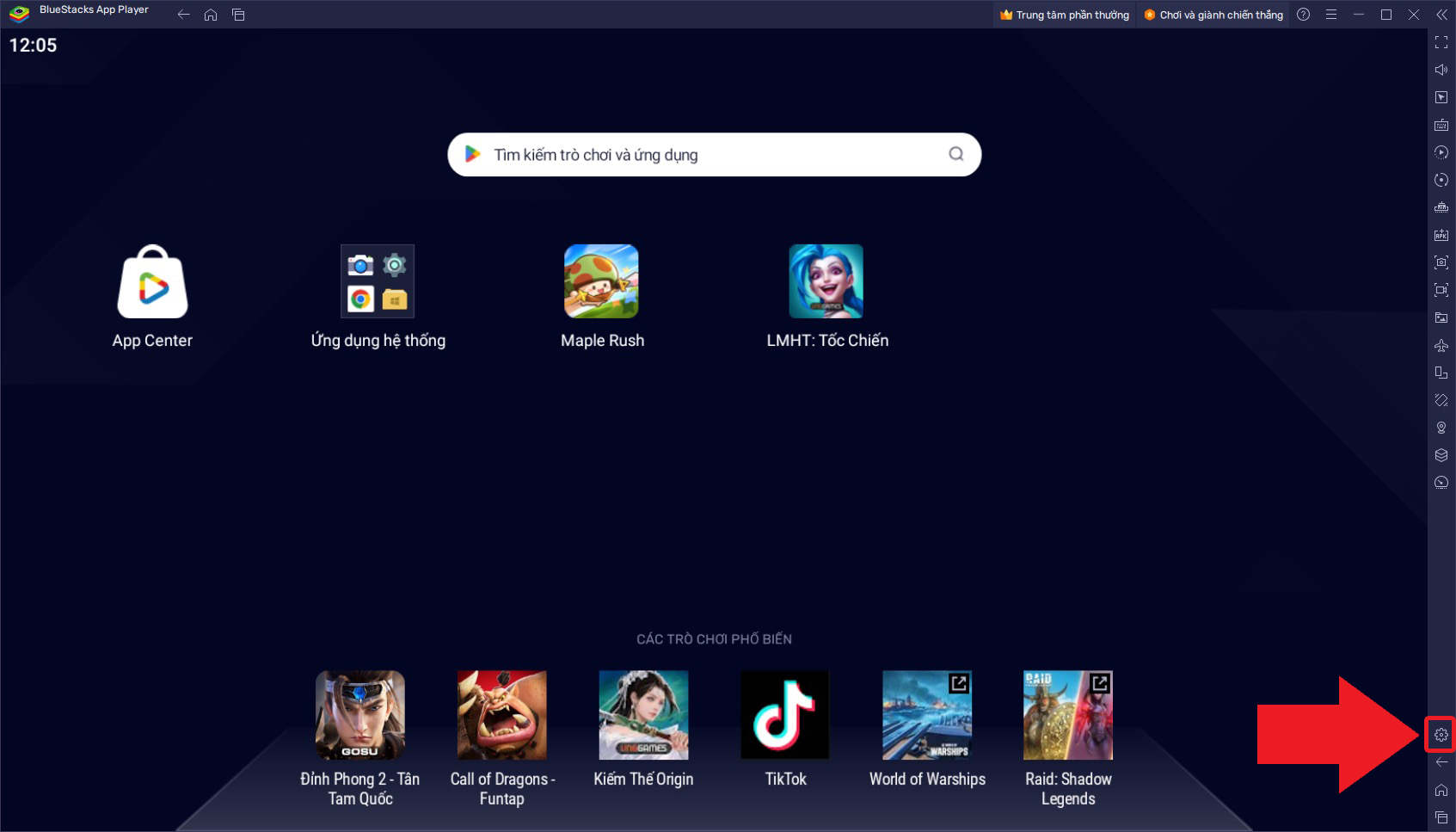The width and height of the screenshot is (1456, 832).
Task: Click the magnifier icon in search bar
Action: click(x=956, y=154)
